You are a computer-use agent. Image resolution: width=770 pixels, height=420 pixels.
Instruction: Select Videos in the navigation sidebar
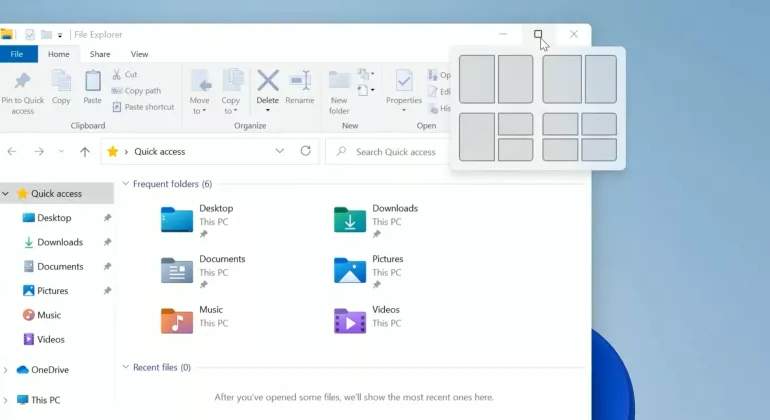[x=44, y=339]
